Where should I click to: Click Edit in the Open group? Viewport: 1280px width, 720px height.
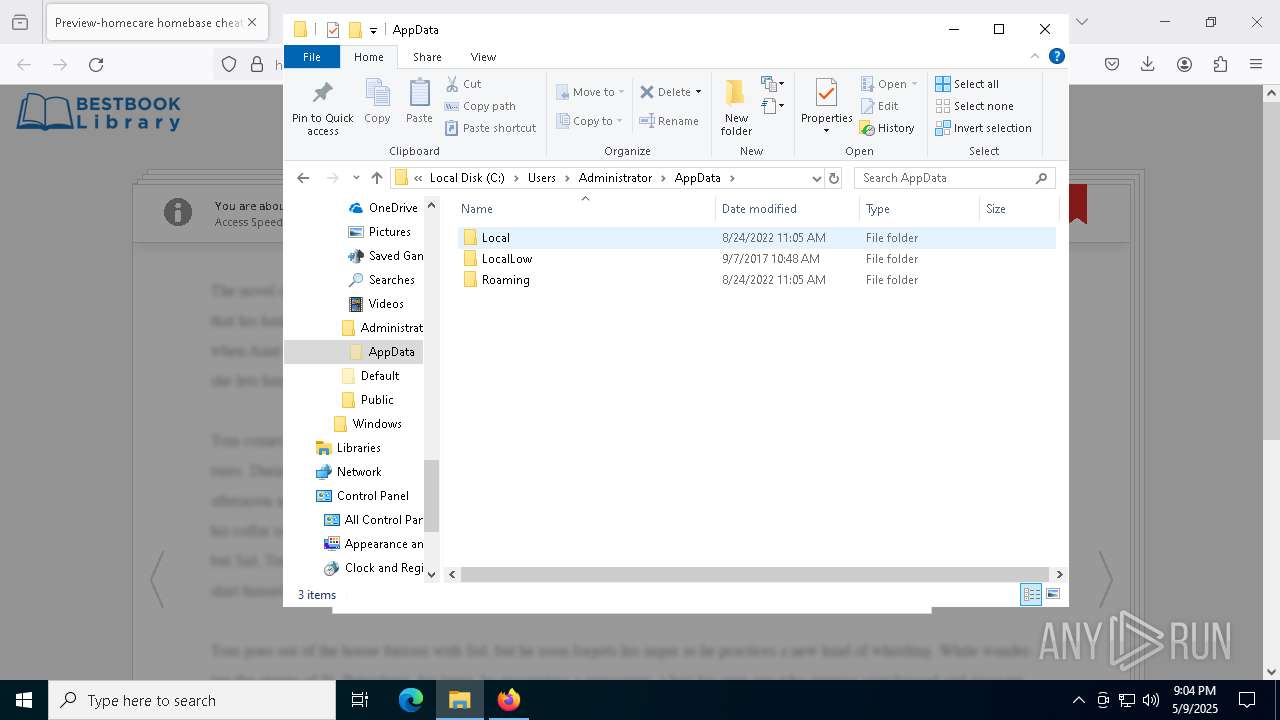[x=879, y=106]
